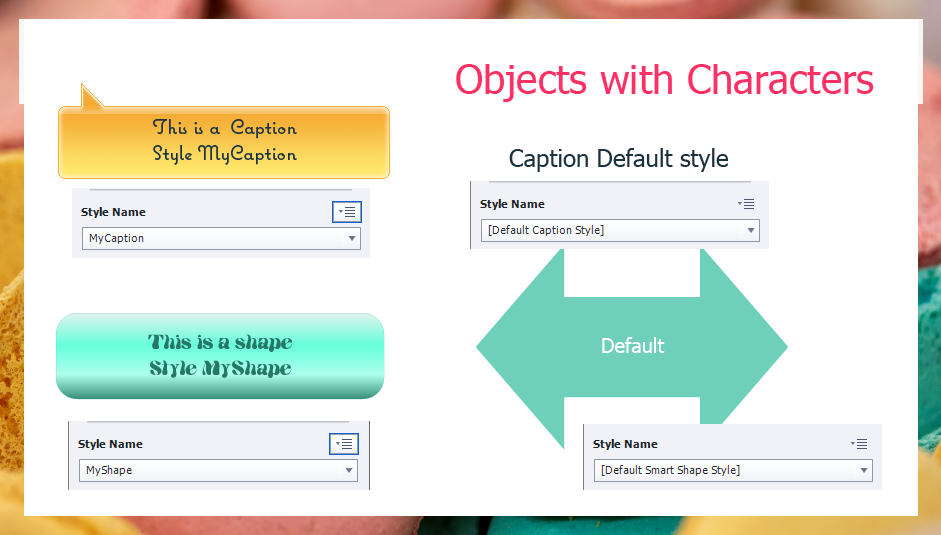
Task: Select the teal double-arrow Default shape
Action: pyautogui.click(x=632, y=346)
